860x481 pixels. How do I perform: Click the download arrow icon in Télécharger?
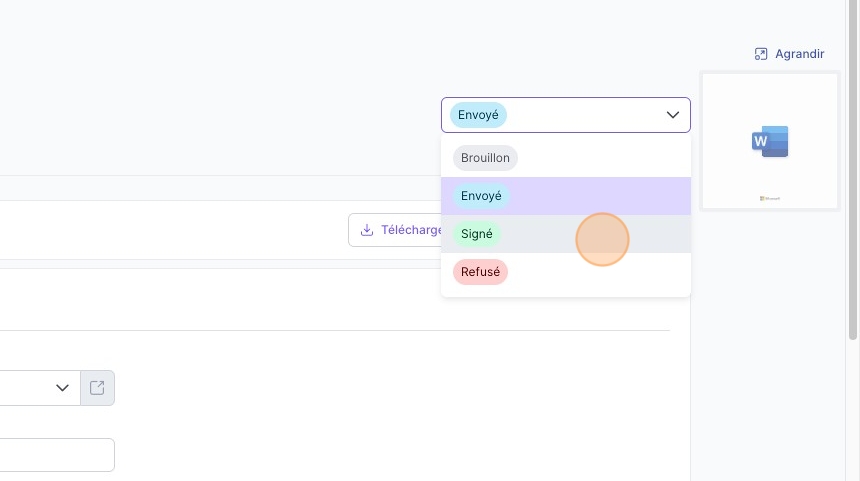click(367, 230)
